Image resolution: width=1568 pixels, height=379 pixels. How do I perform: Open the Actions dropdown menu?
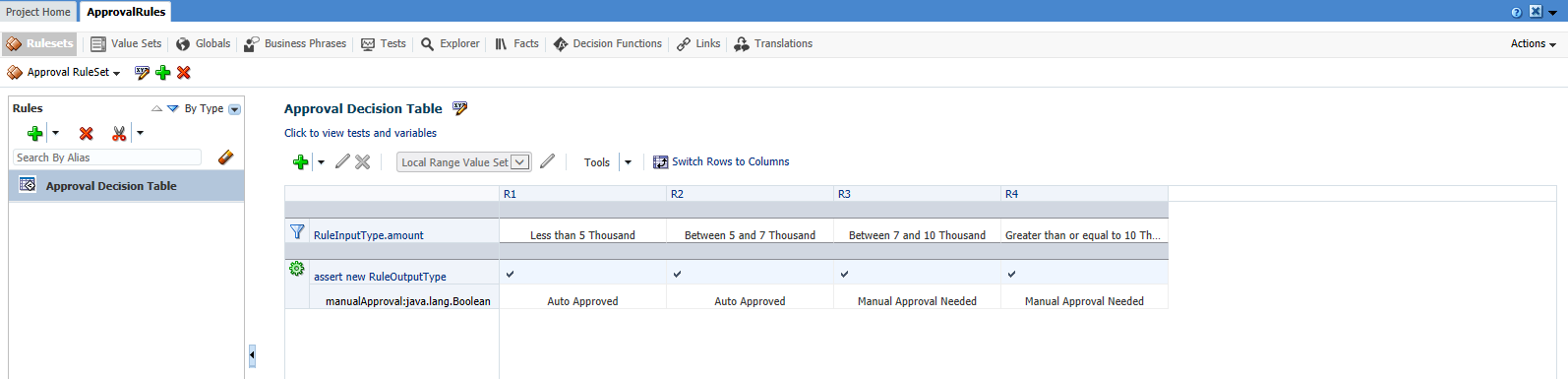pyautogui.click(x=1534, y=43)
